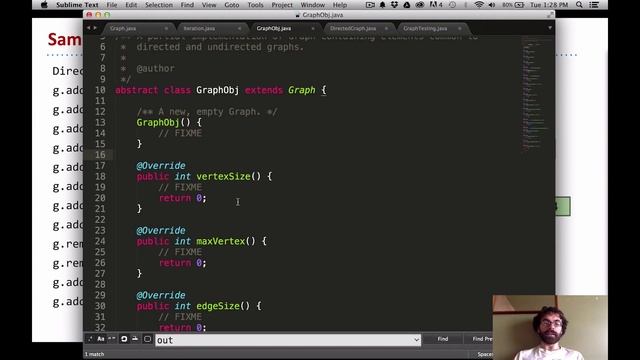Click the next tab arrow
The image size is (640, 360).
tap(95, 28)
